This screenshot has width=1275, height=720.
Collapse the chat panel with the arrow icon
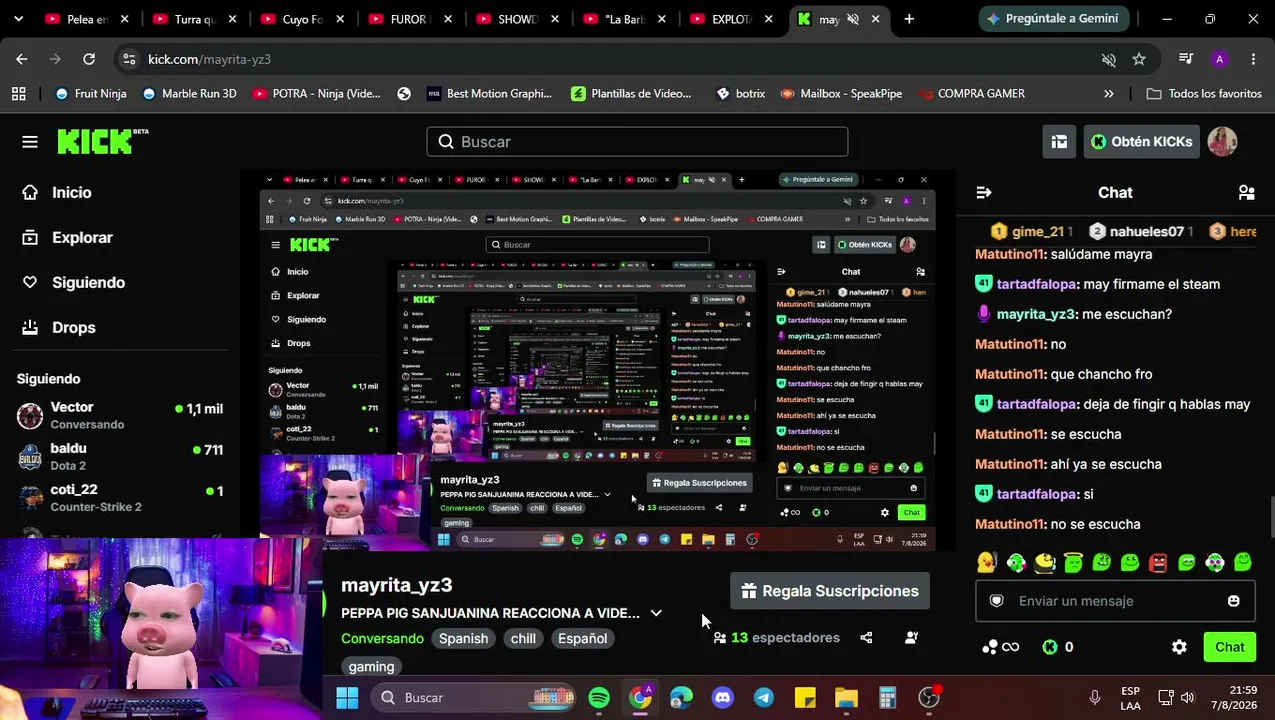[983, 192]
